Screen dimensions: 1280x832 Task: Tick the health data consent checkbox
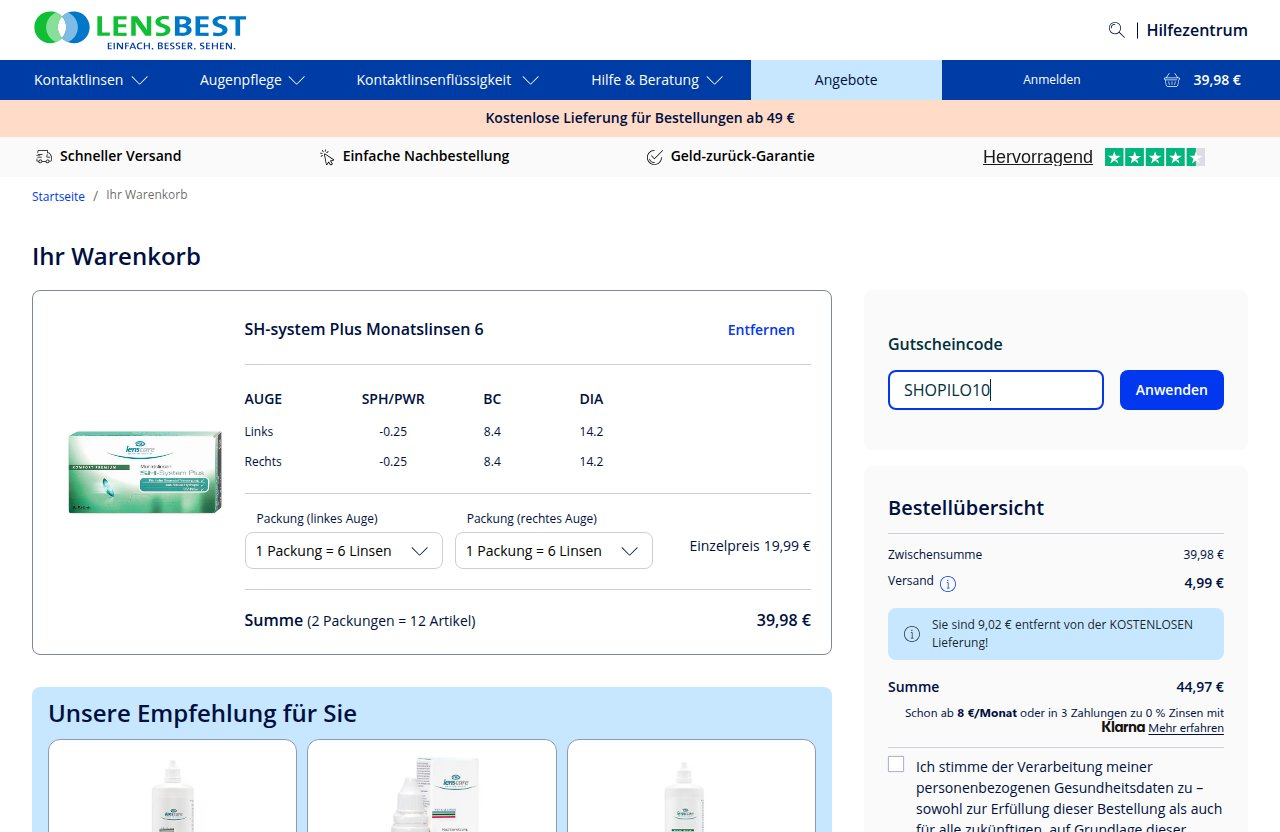tap(896, 764)
